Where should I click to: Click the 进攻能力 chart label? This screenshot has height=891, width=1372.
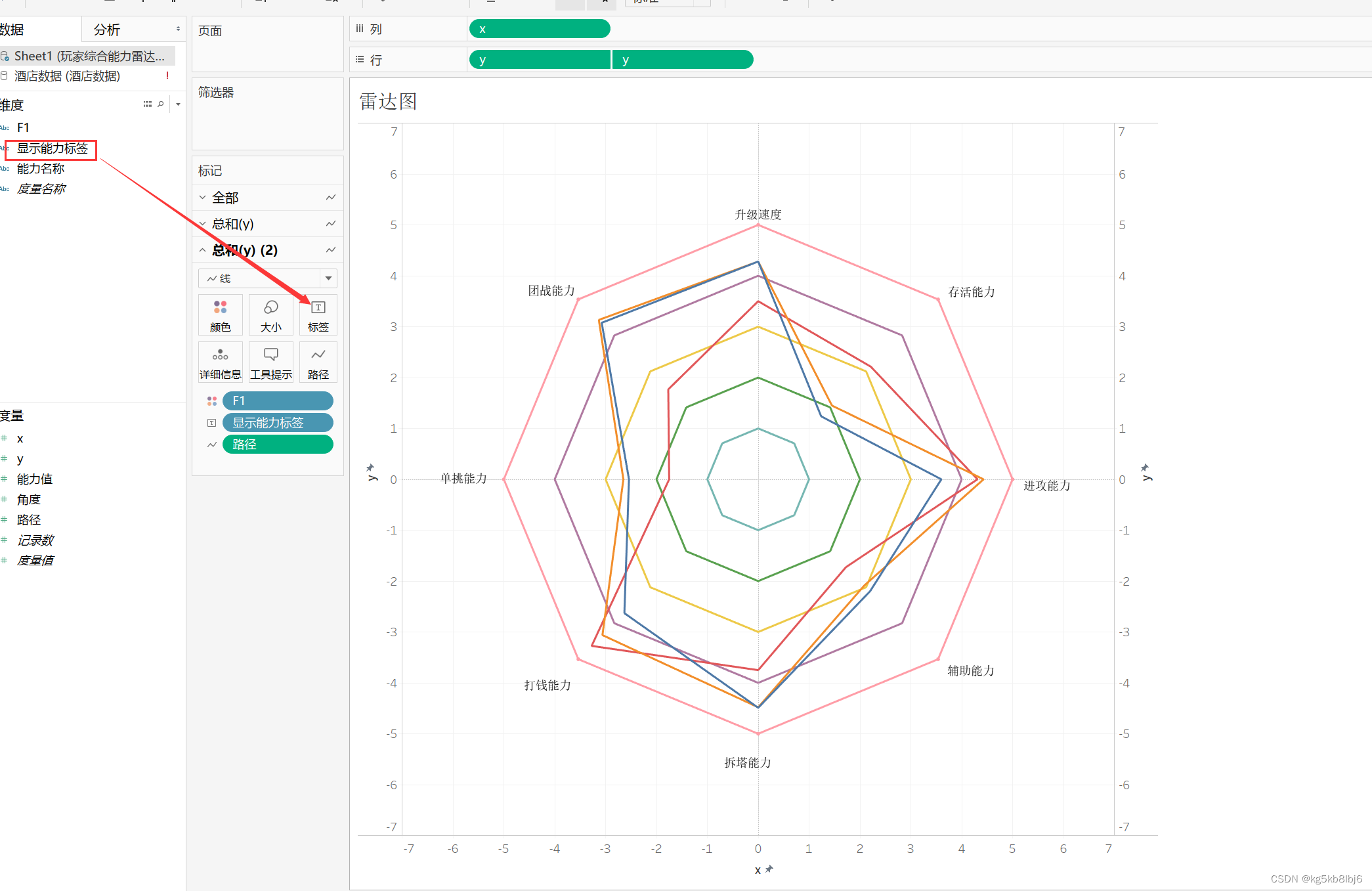coord(1047,485)
